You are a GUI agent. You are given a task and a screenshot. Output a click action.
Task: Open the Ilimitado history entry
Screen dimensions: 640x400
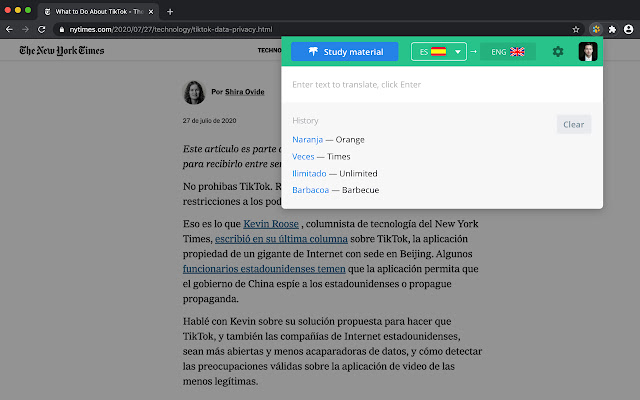tap(309, 173)
